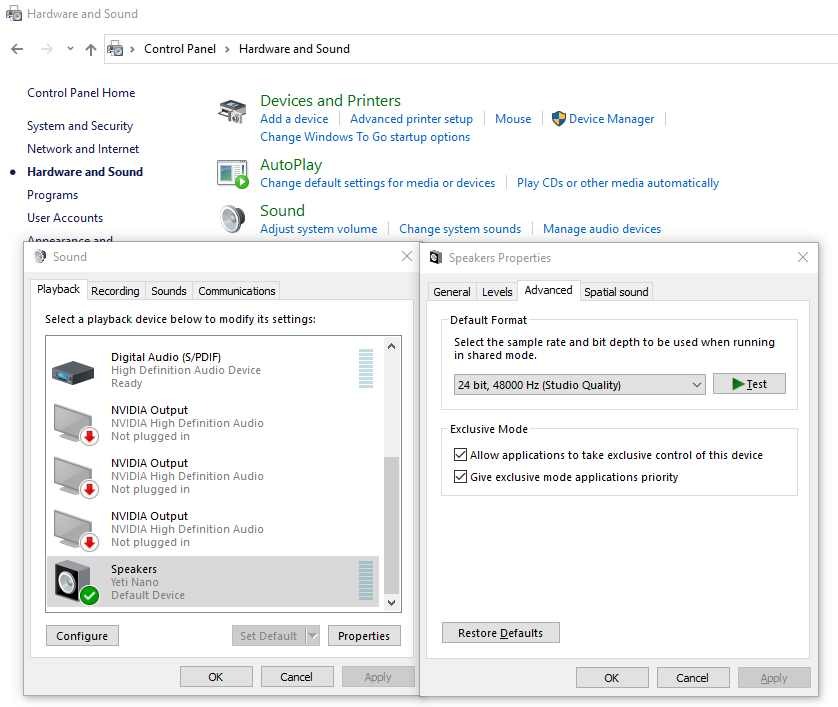The image size is (838, 707).
Task: Select the Digital Audio (S/PDIF) device icon
Action: tap(73, 371)
